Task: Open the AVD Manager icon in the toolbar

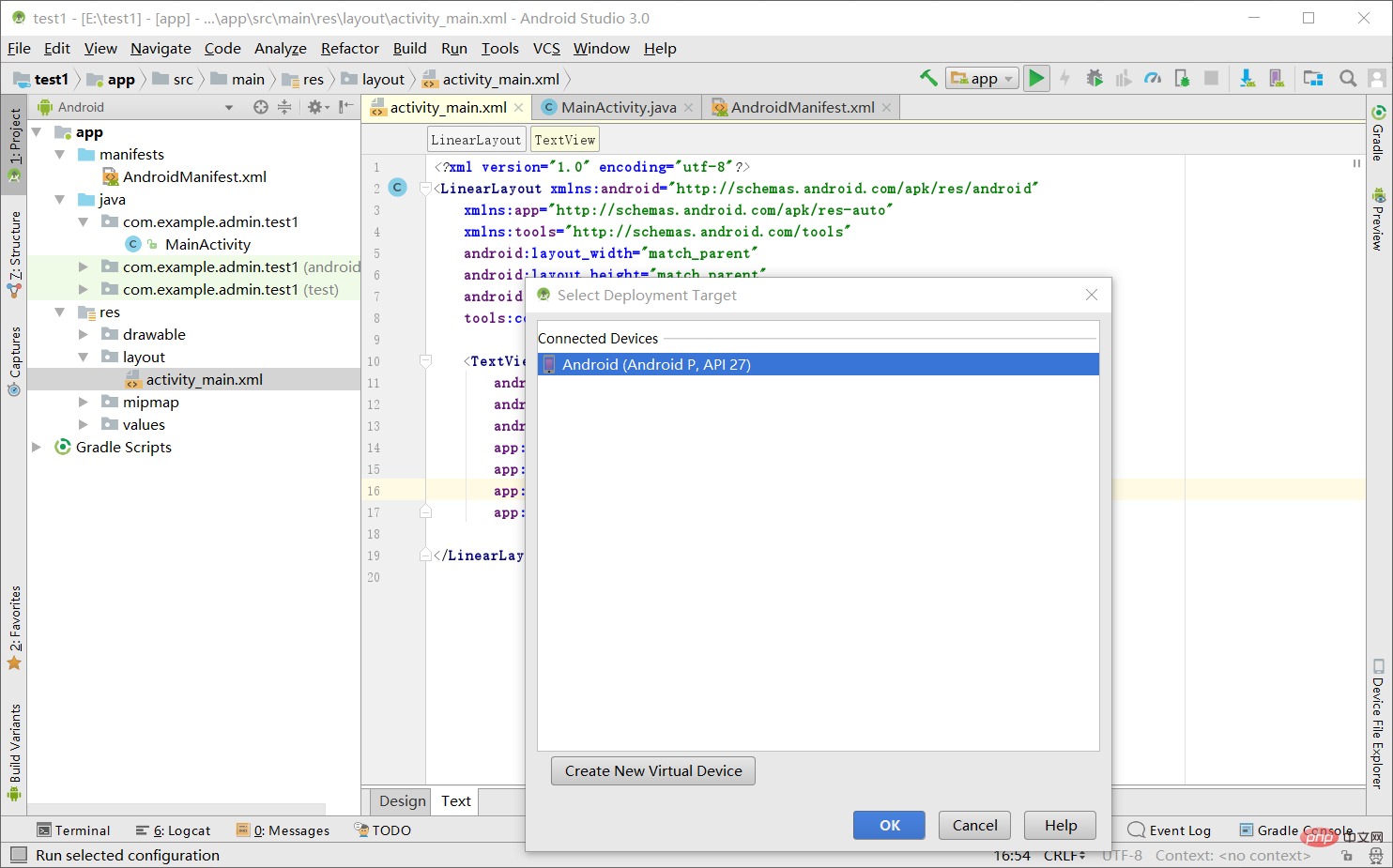Action: coord(1277,78)
